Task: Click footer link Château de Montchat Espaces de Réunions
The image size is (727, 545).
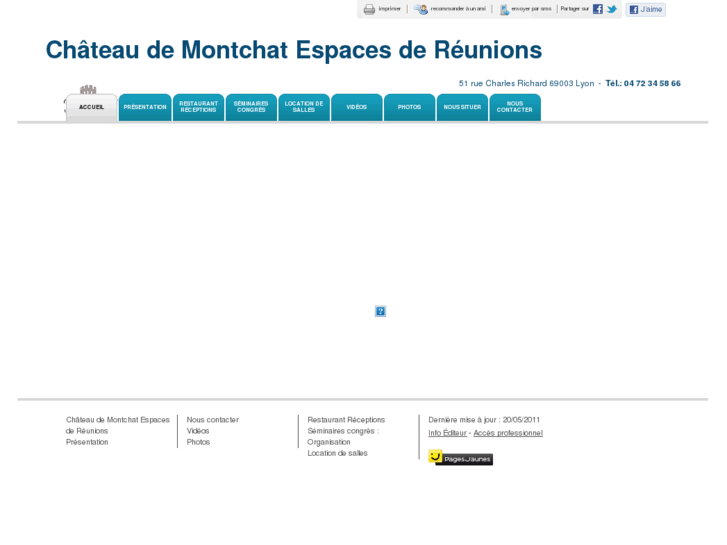Action: point(118,425)
